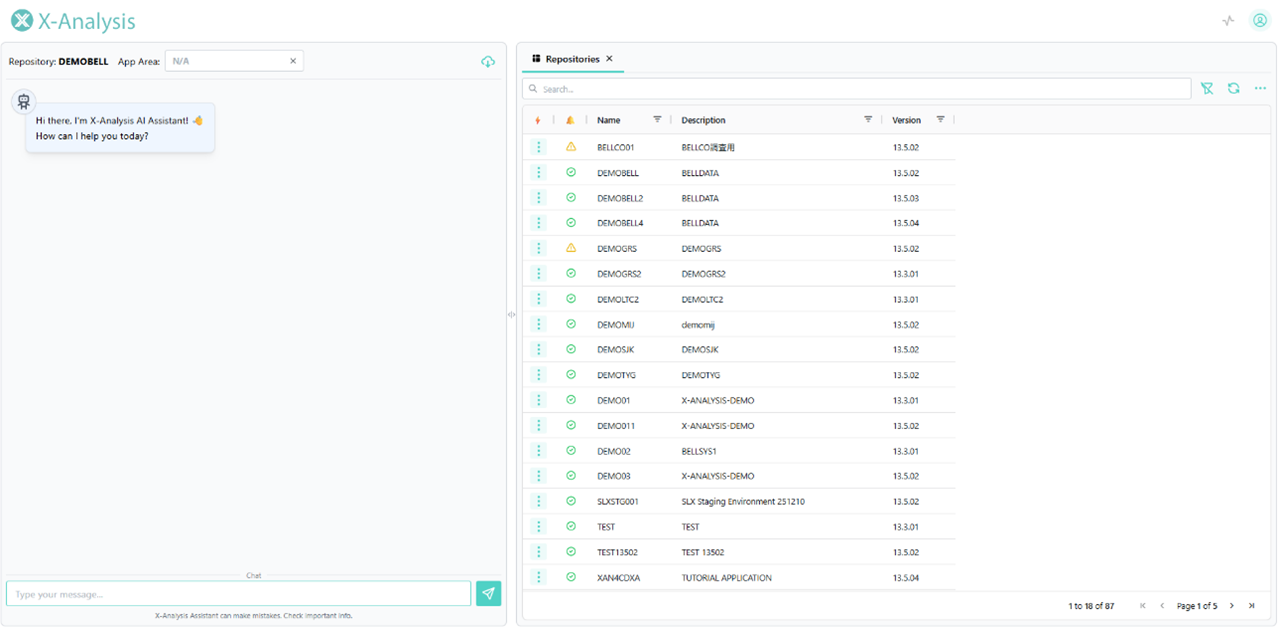Click the activity pulse icon in header
Viewport: 1278px width, 627px height.
[x=1229, y=21]
